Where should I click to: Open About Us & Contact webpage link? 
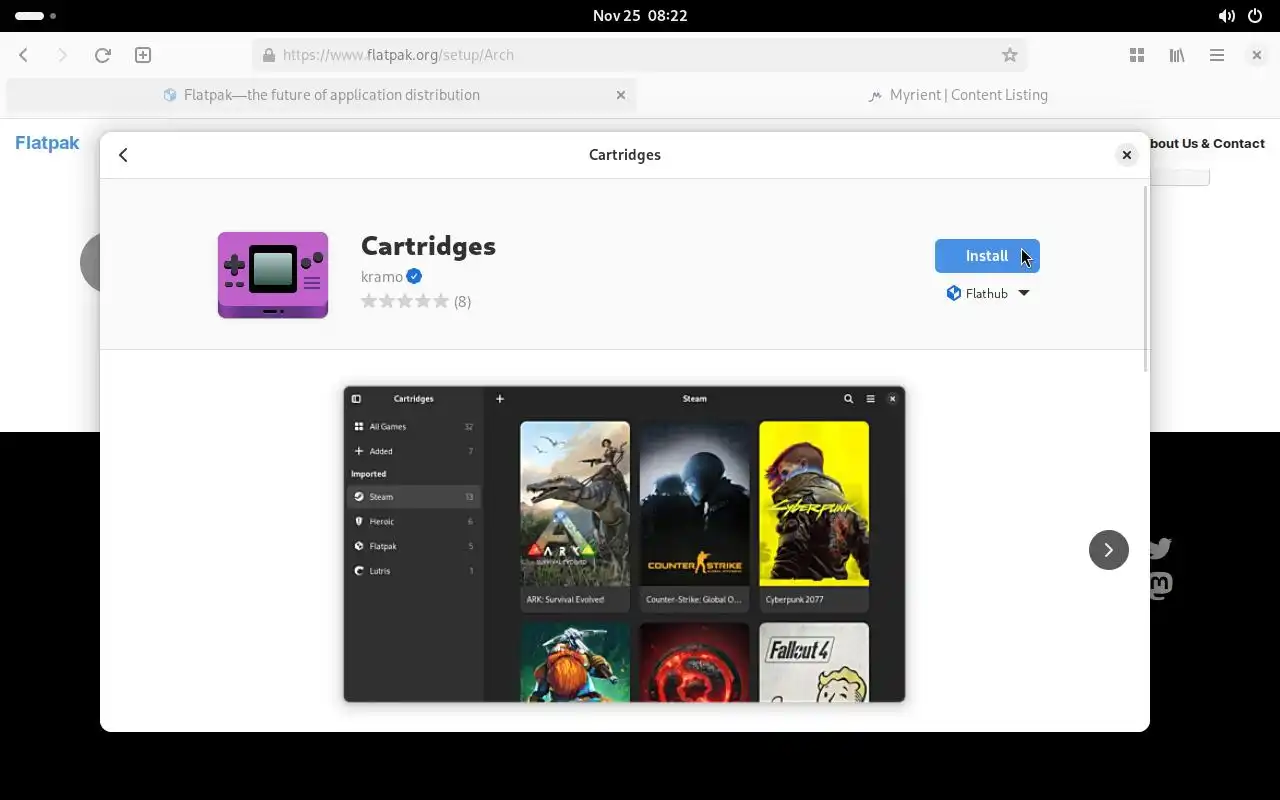click(1207, 143)
